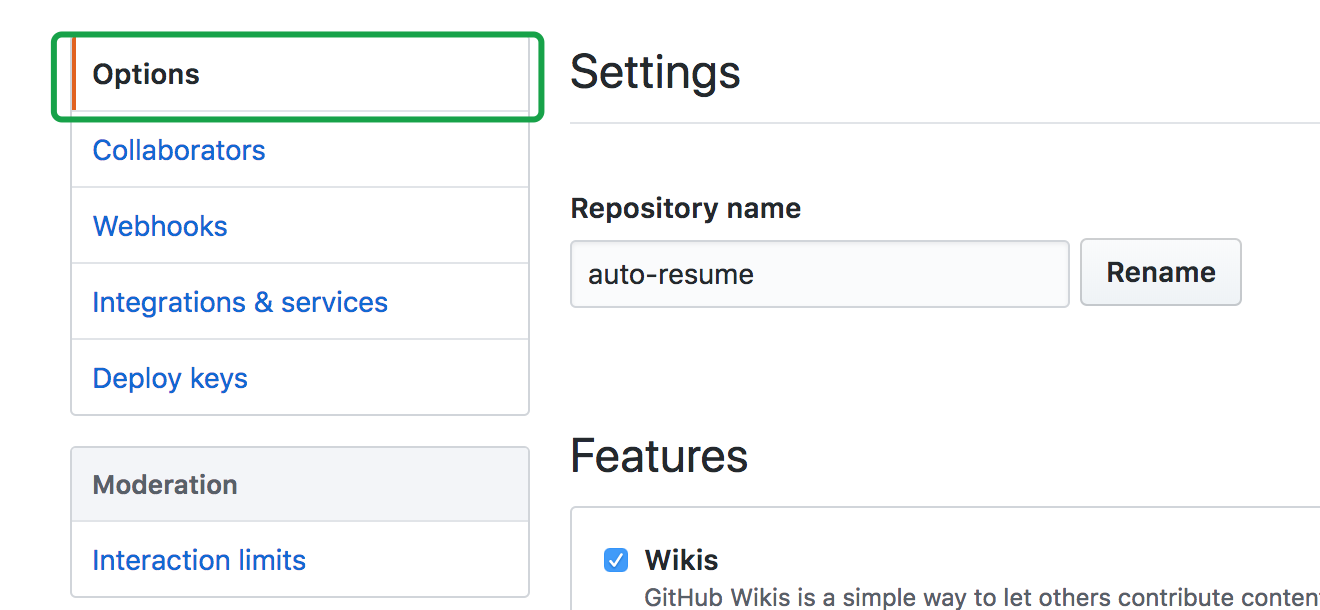Open the Options settings tab
This screenshot has width=1320, height=610.
(146, 75)
